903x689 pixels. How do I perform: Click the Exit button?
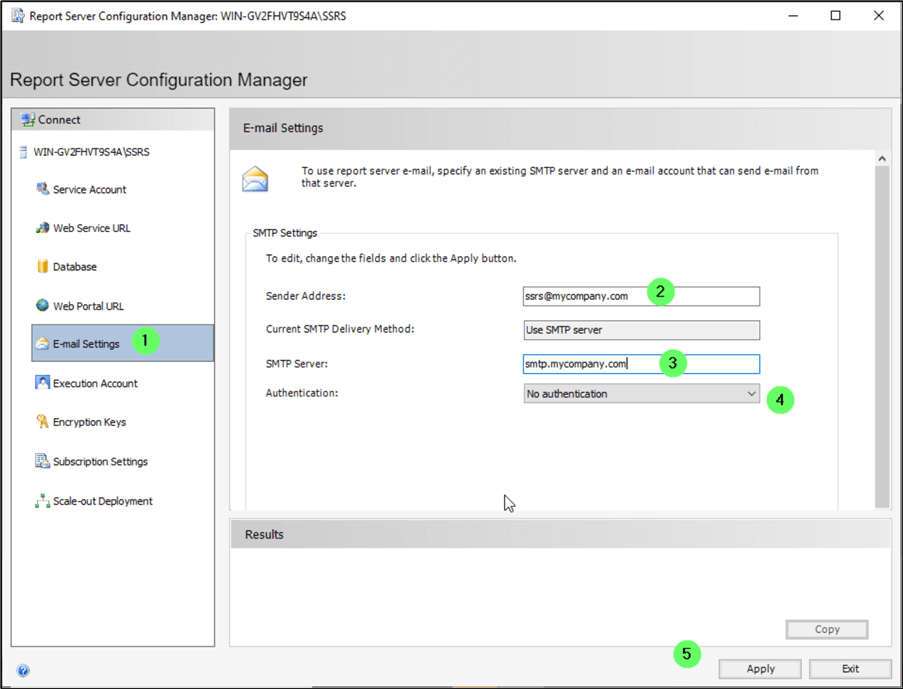tap(850, 669)
